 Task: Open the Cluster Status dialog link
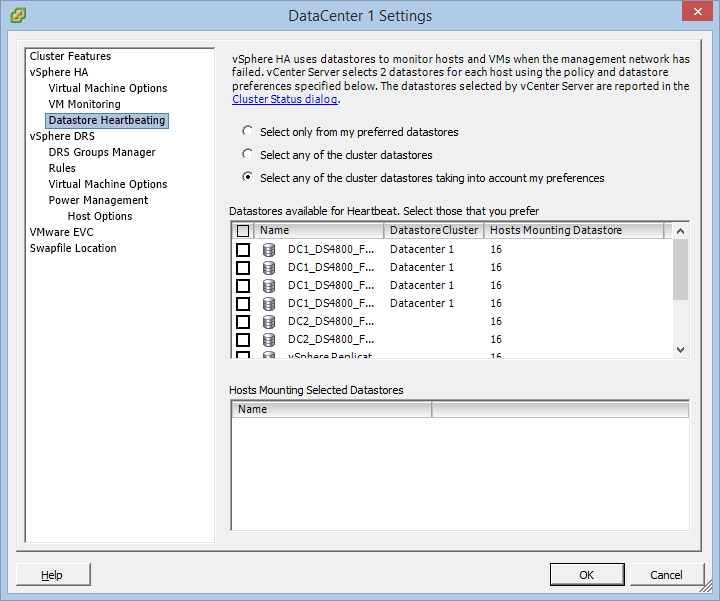pos(285,99)
